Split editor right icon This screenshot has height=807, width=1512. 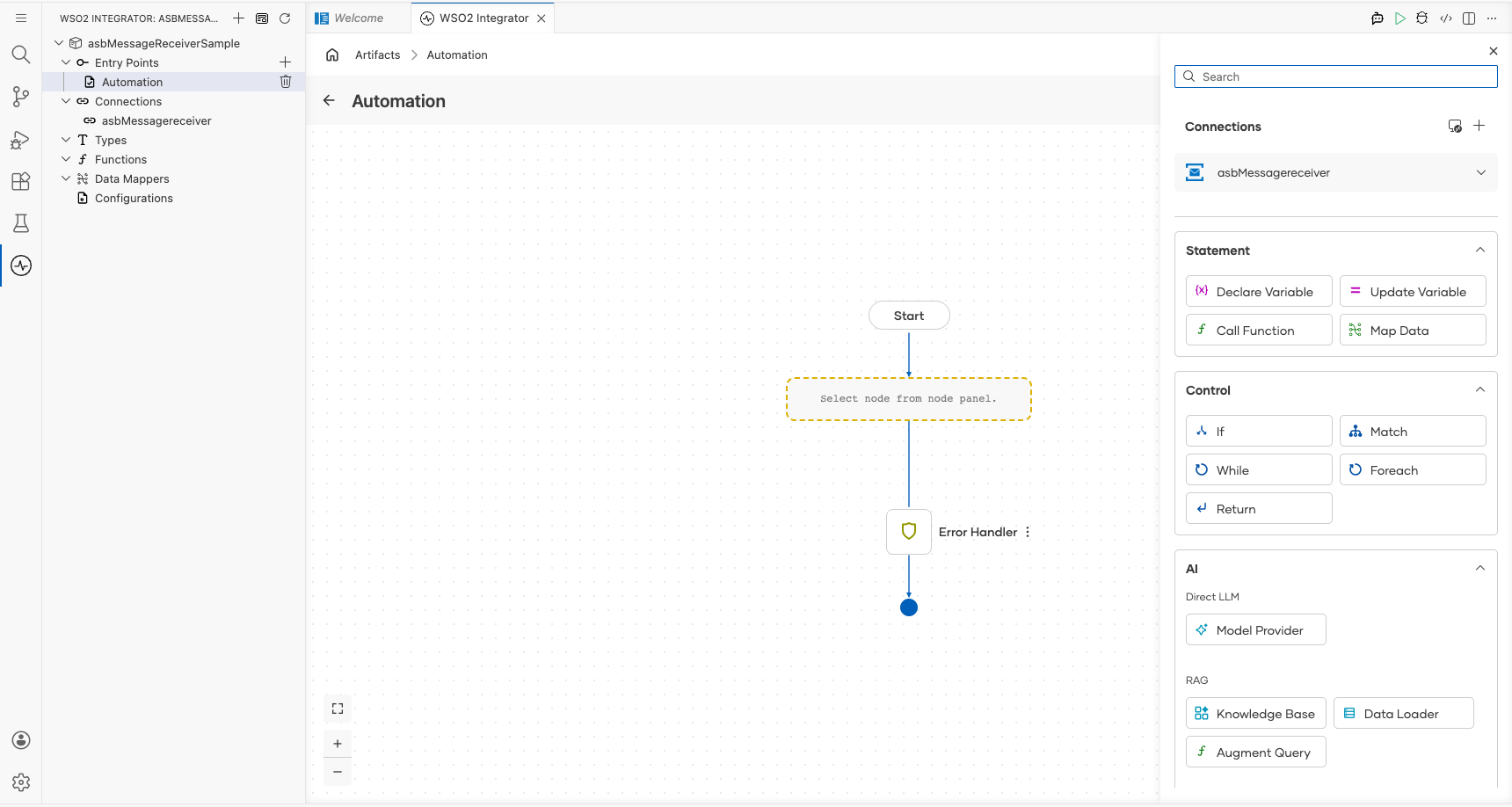point(1469,18)
